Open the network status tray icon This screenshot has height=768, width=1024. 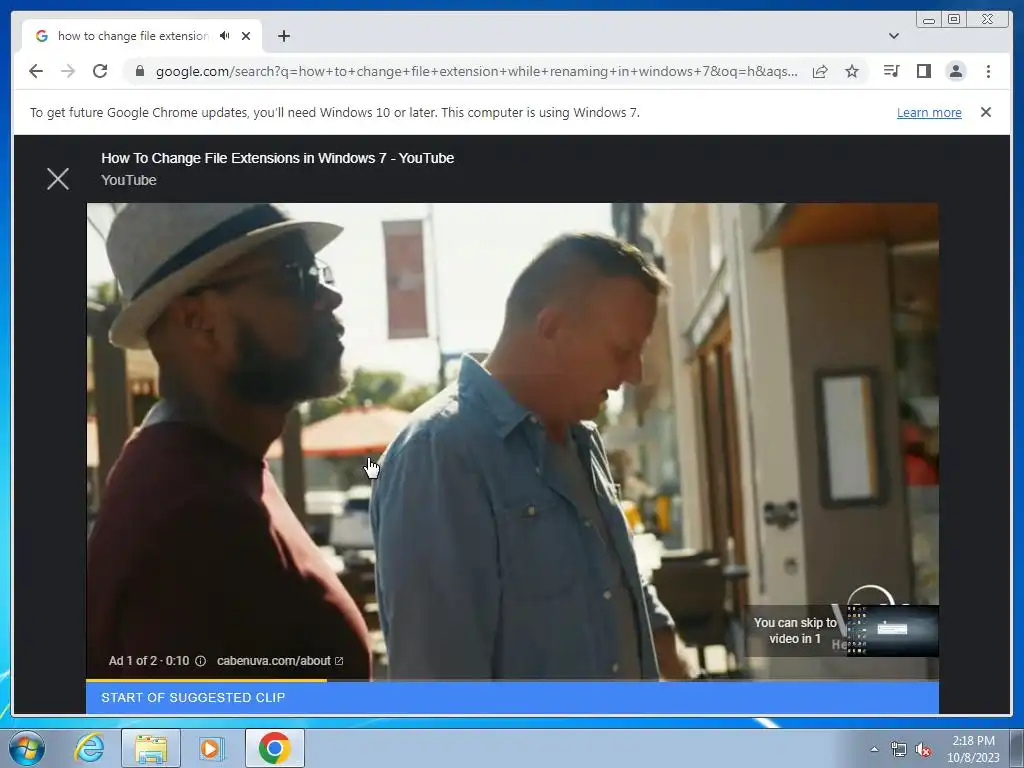pos(899,750)
